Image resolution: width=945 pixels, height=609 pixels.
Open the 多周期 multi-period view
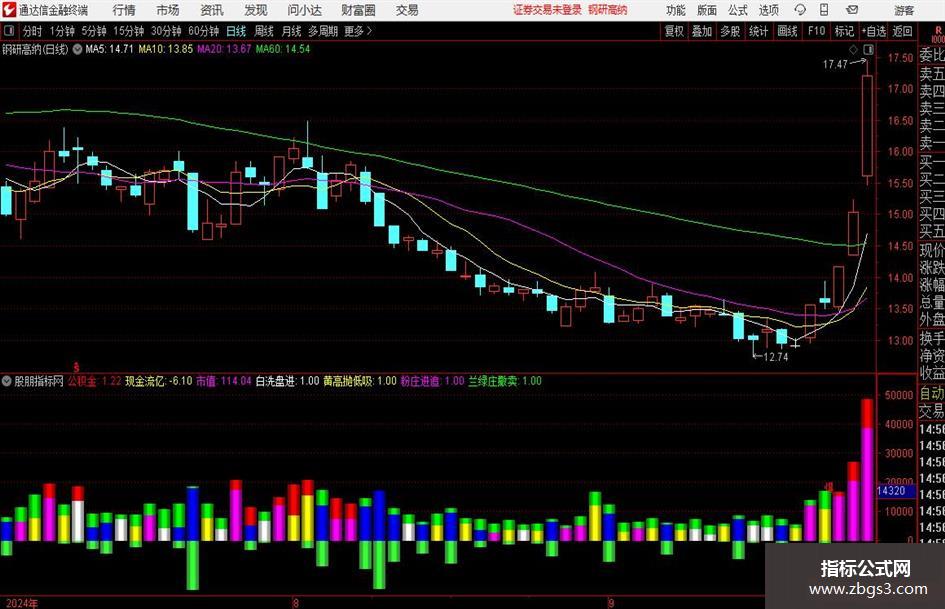[323, 31]
